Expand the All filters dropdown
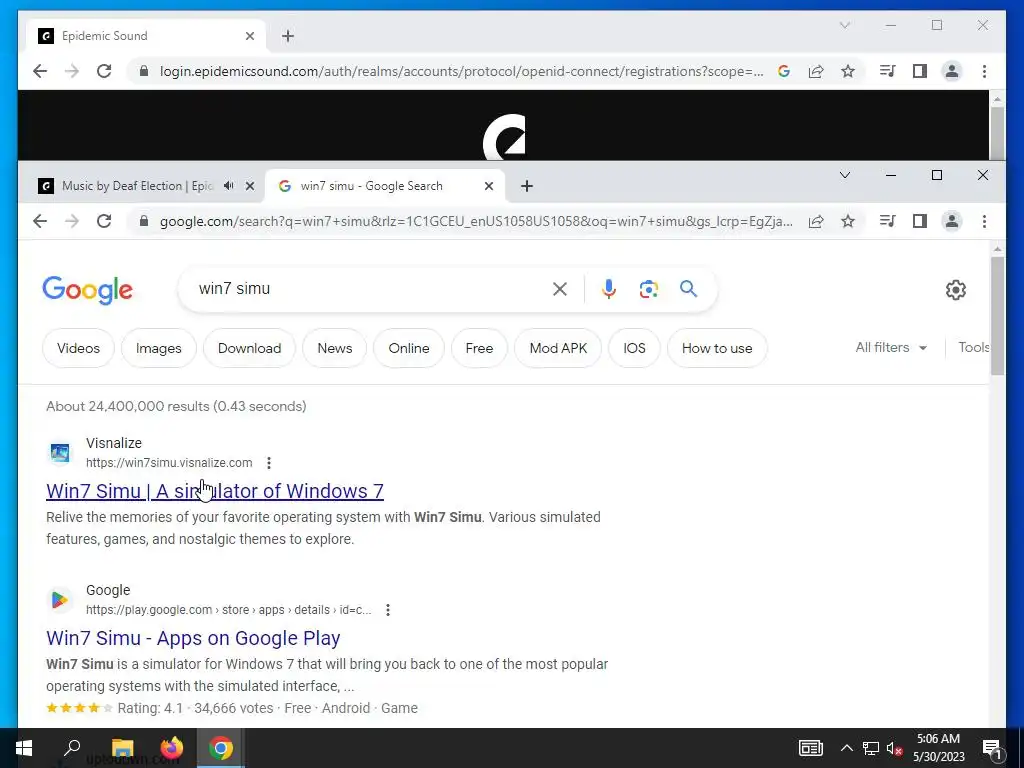This screenshot has height=768, width=1024. pos(891,347)
